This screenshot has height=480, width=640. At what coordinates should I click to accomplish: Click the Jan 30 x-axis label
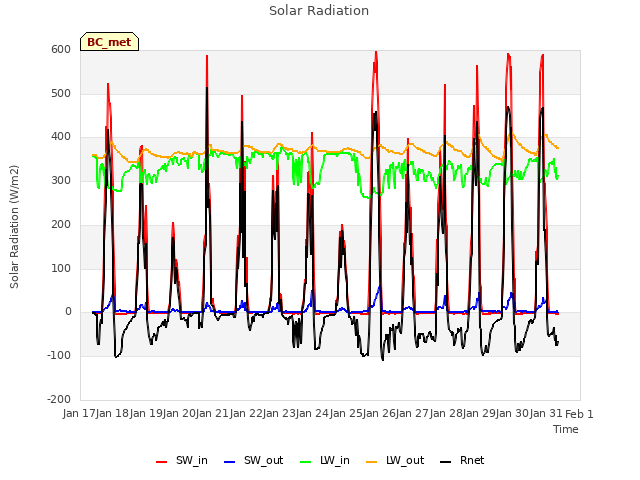click(512, 414)
